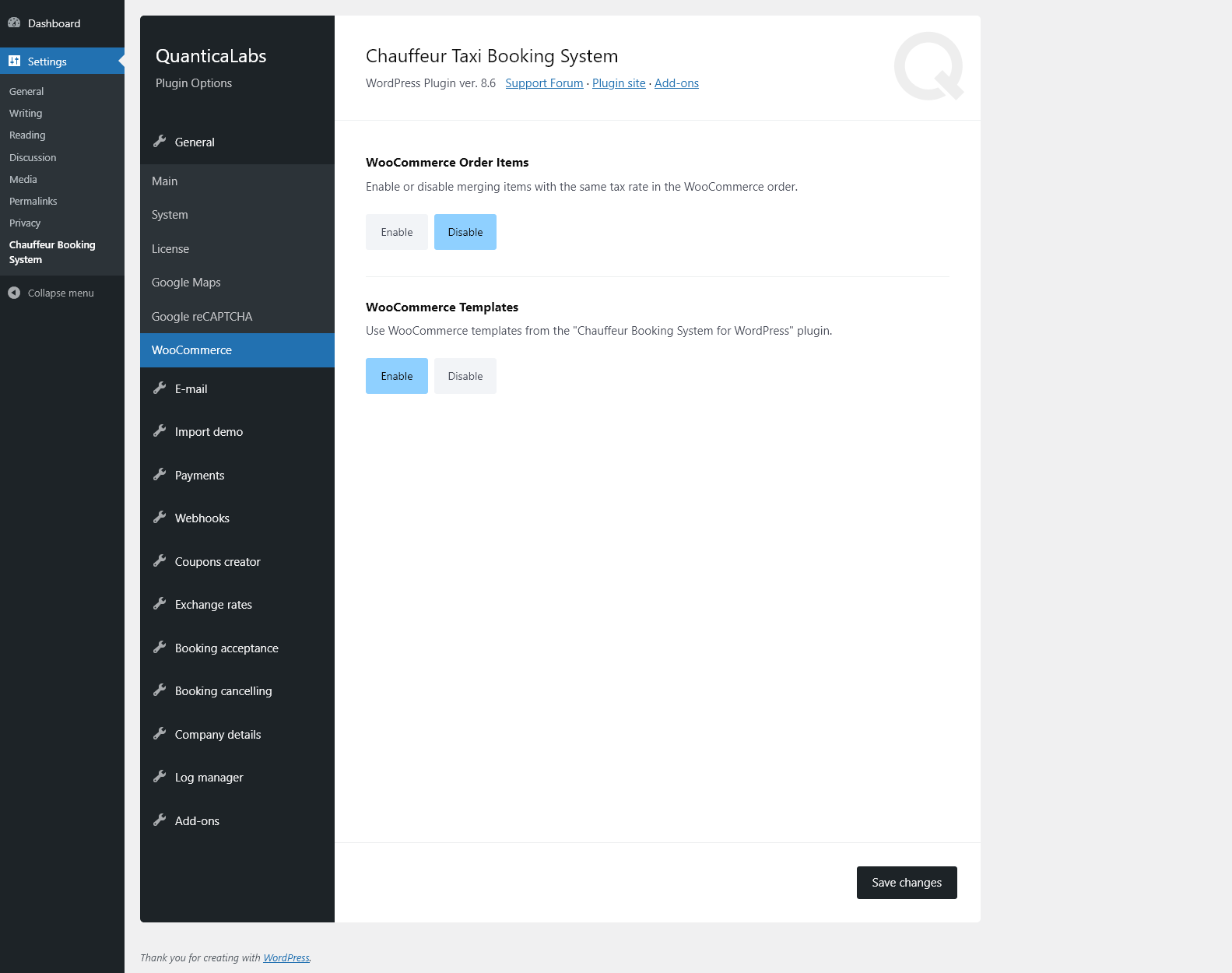Screen dimensions: 1232x973
Task: Expand the Booking acceptance section
Action: [x=237, y=648]
